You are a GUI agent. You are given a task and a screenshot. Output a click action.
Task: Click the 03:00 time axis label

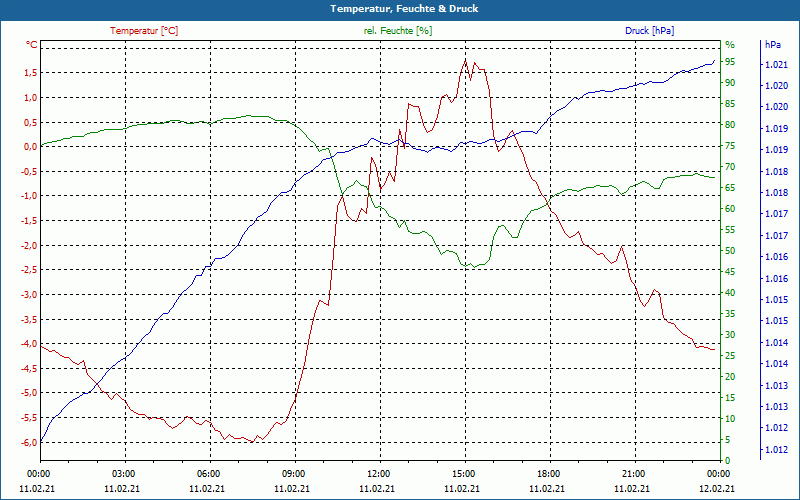[x=123, y=473]
